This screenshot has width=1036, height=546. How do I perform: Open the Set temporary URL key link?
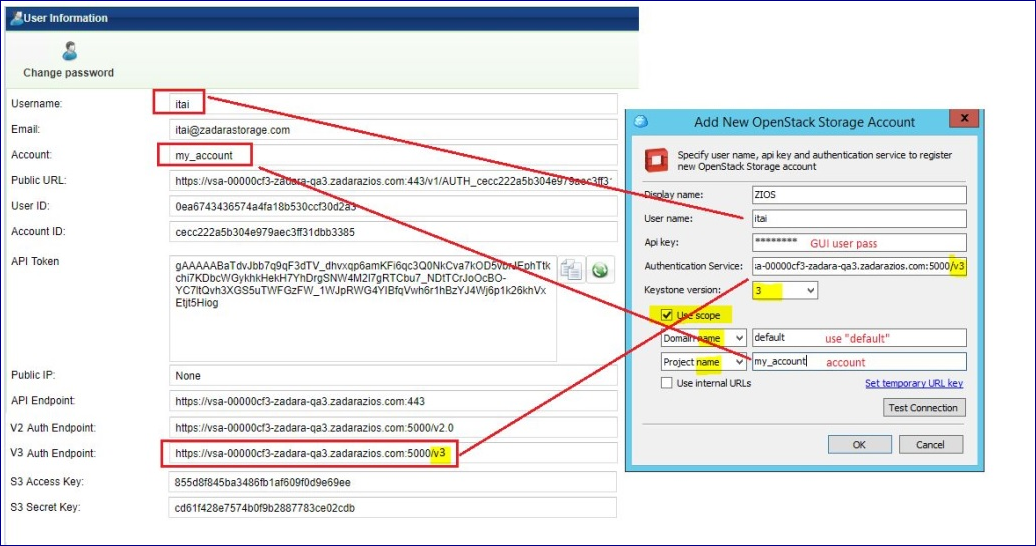(x=914, y=383)
